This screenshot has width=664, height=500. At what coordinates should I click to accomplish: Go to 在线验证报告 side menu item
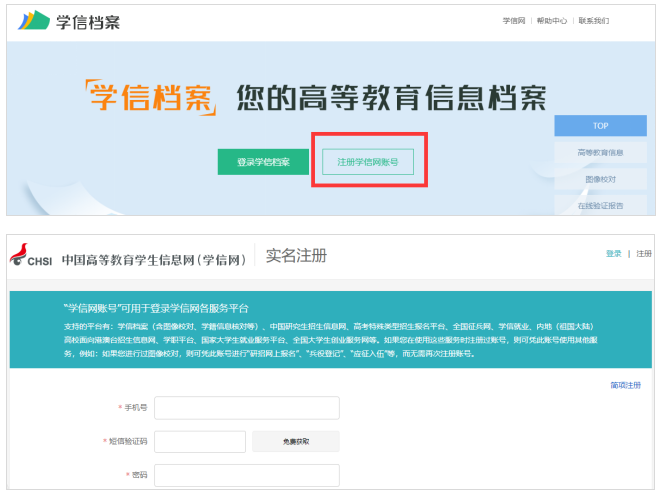coord(600,205)
